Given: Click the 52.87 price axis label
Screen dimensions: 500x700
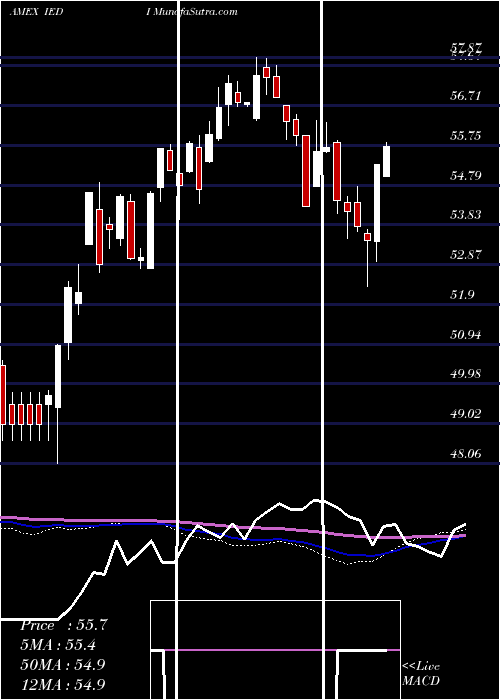Looking at the screenshot, I should [x=466, y=255].
